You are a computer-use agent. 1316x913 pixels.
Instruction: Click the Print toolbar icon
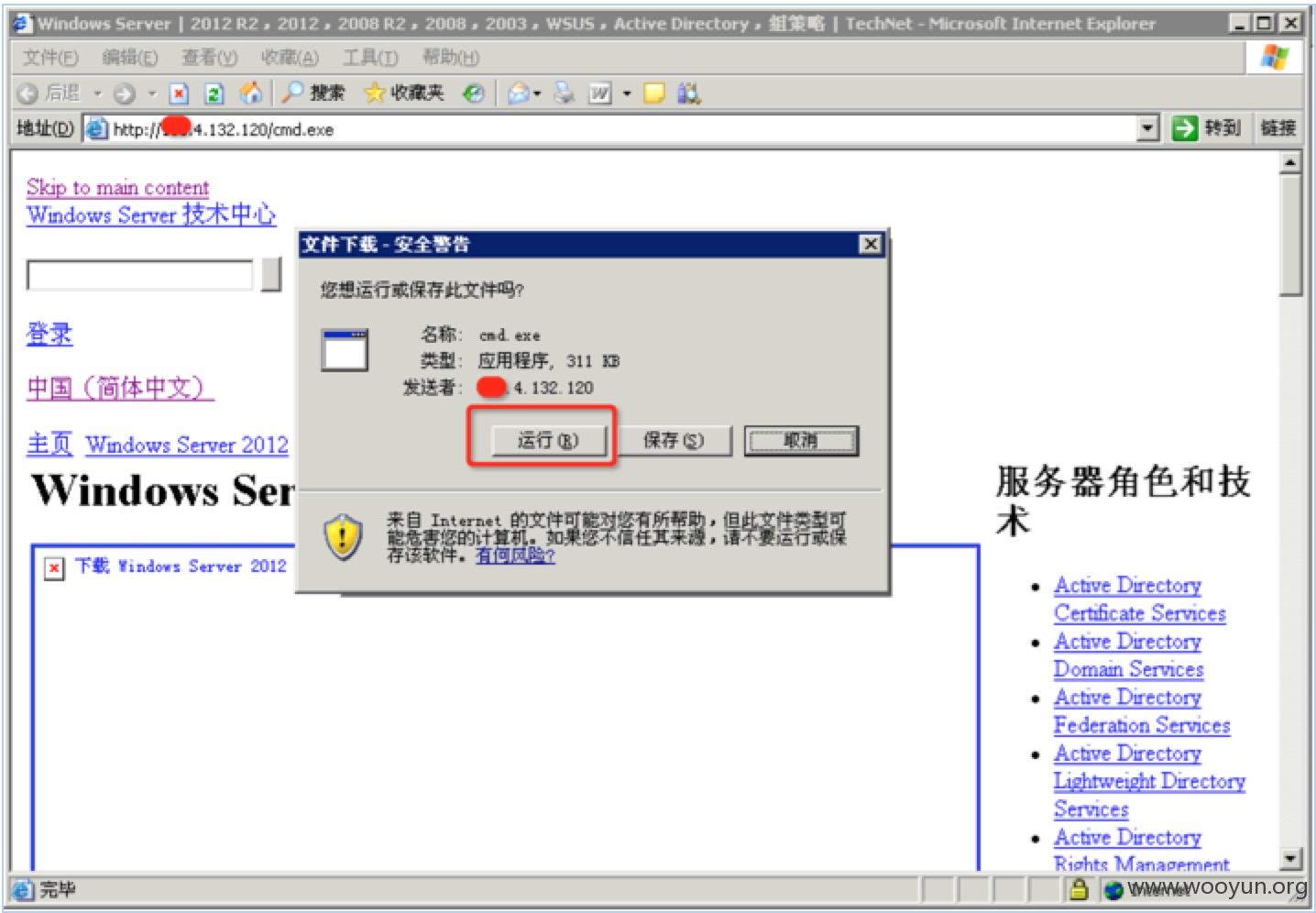coord(564,93)
